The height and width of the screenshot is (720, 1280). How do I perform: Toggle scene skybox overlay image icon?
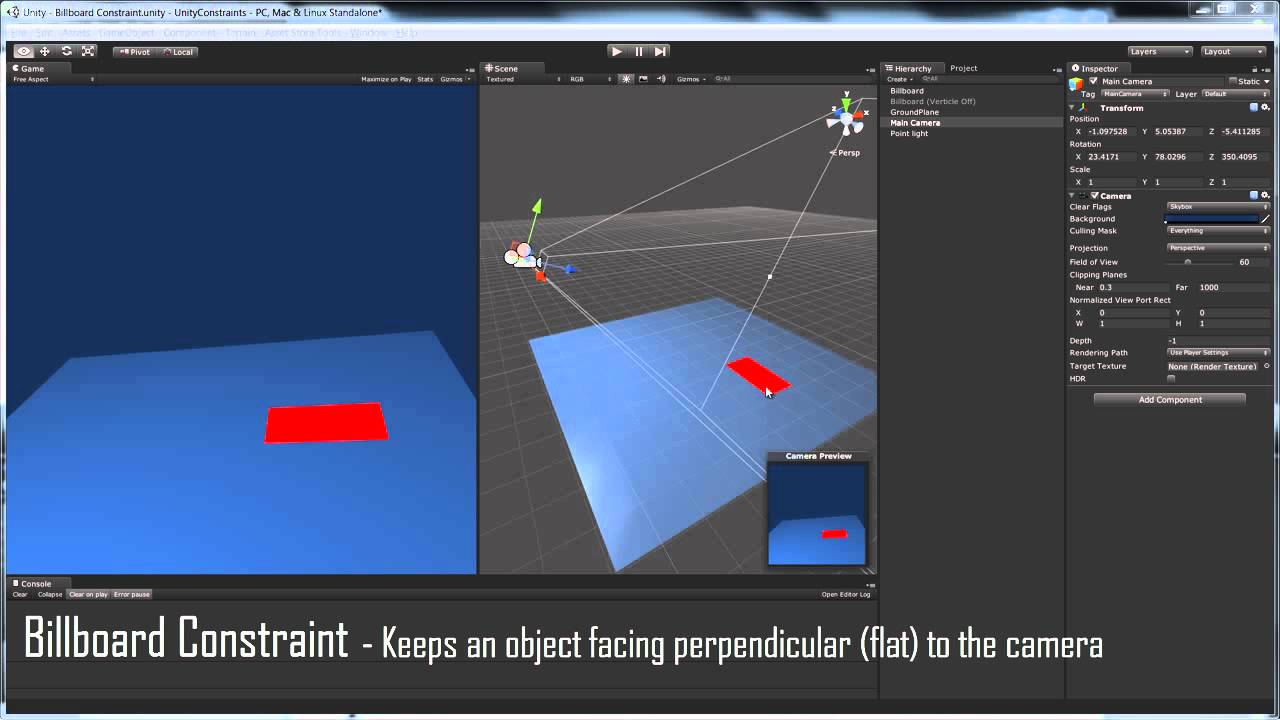point(643,79)
